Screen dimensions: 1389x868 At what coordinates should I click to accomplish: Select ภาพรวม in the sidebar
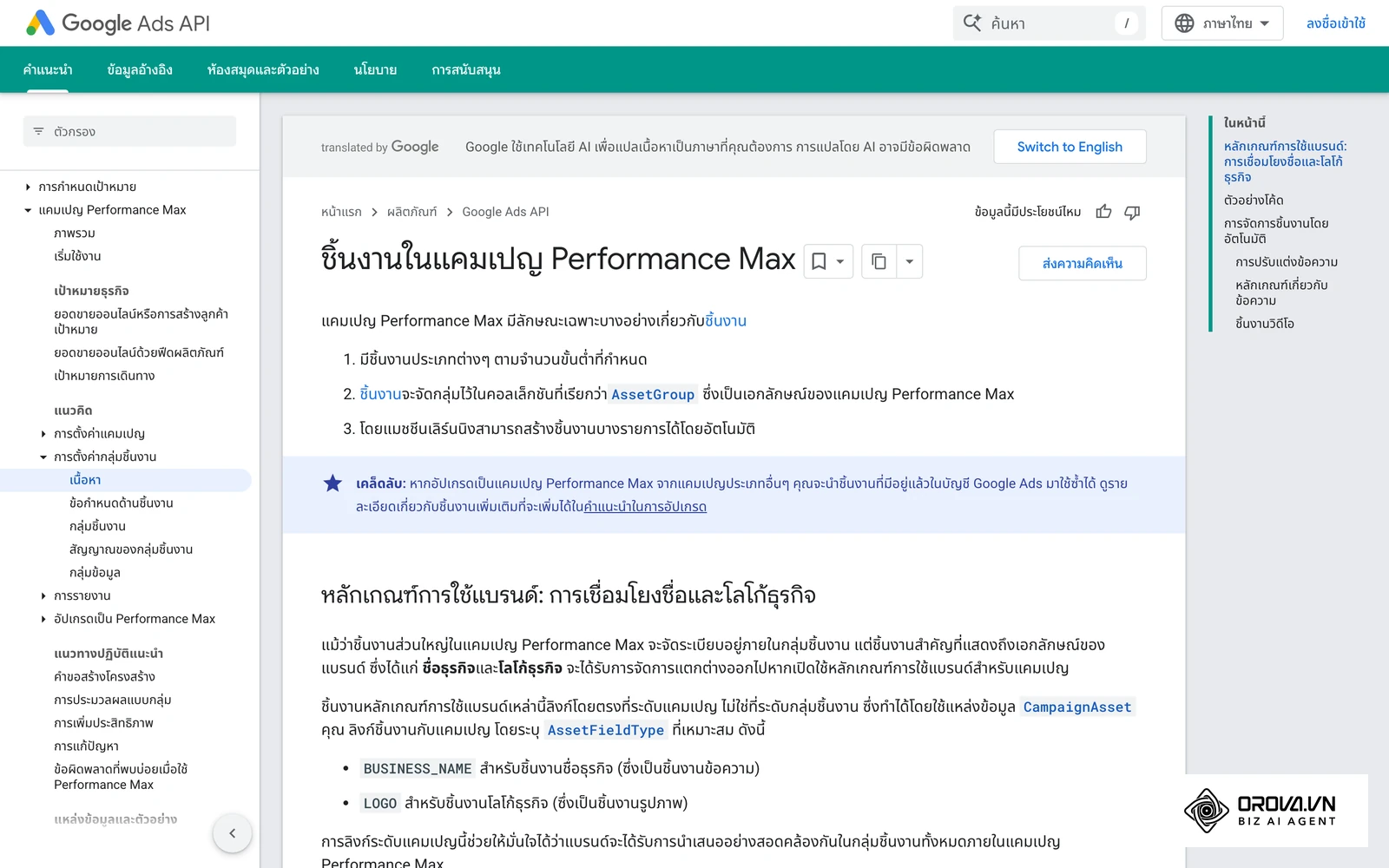[75, 233]
